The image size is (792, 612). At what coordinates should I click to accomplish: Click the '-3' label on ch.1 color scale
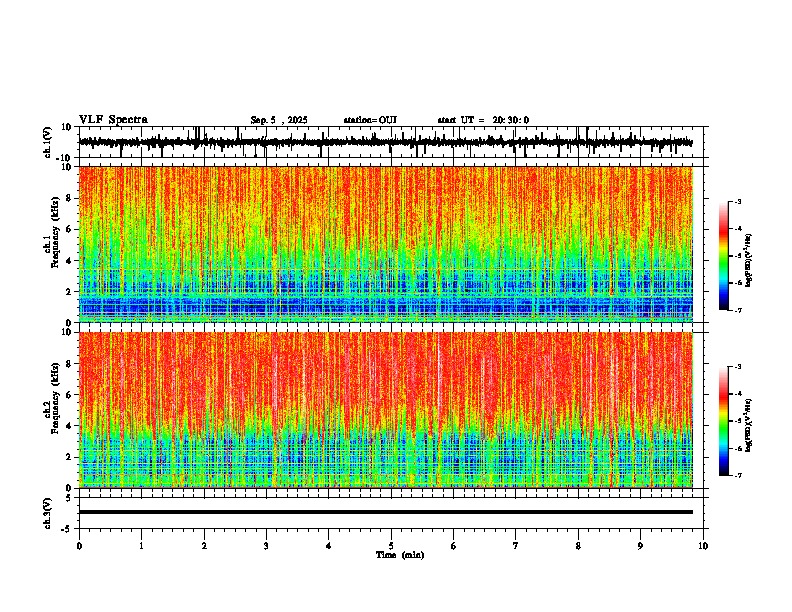(737, 201)
